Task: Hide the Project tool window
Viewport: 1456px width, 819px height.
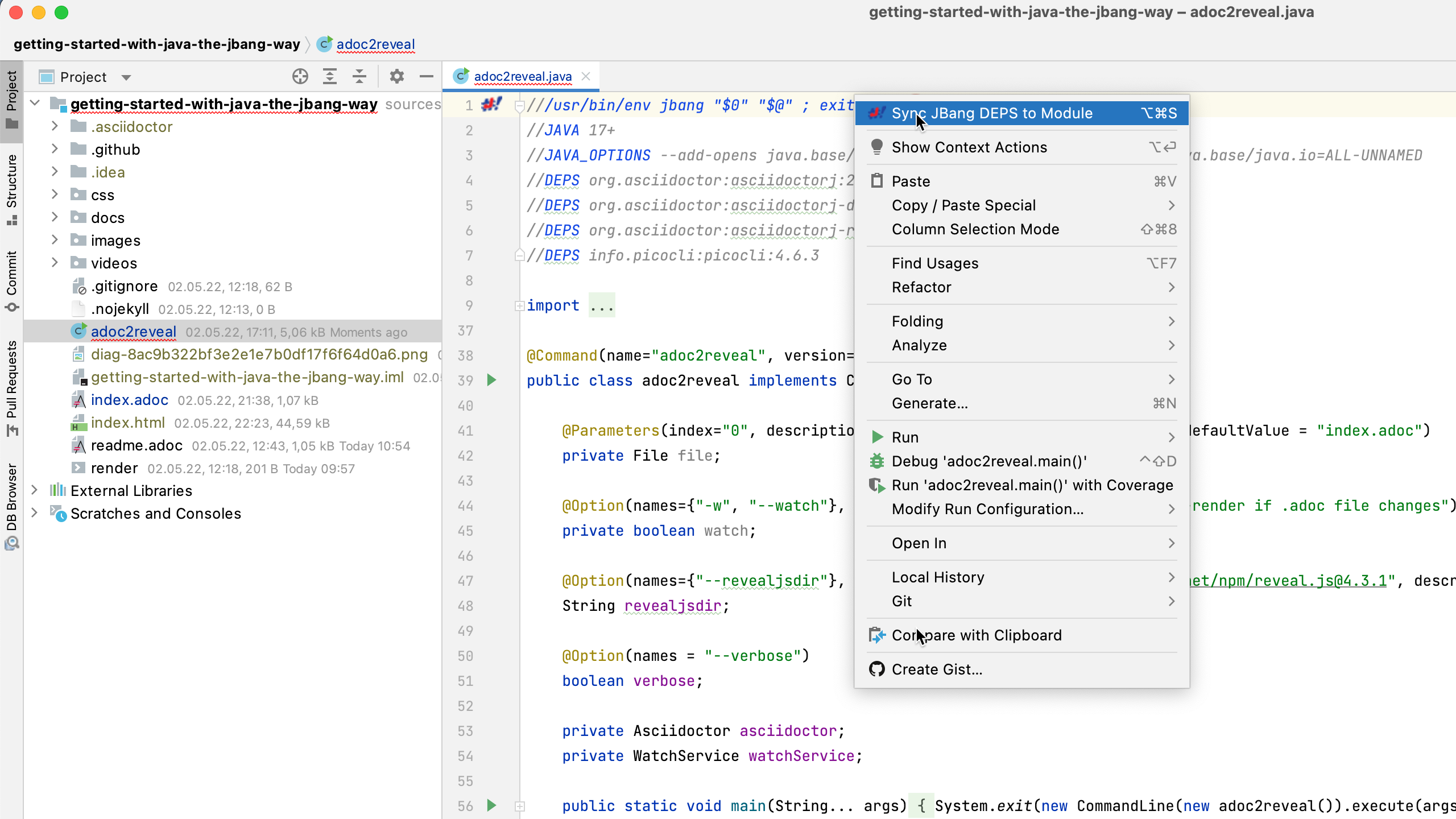Action: pos(427,76)
